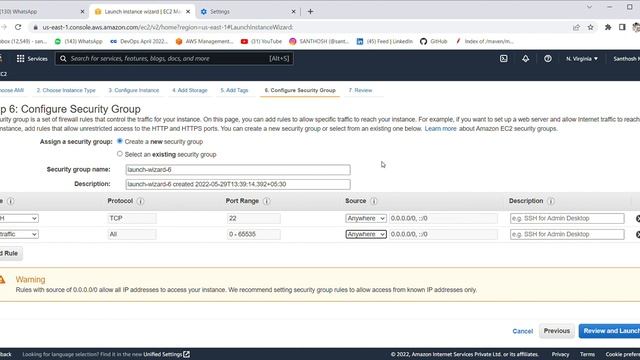The height and width of the screenshot is (360, 640).
Task: Expand the N. Virginia region menu
Action: click(582, 59)
